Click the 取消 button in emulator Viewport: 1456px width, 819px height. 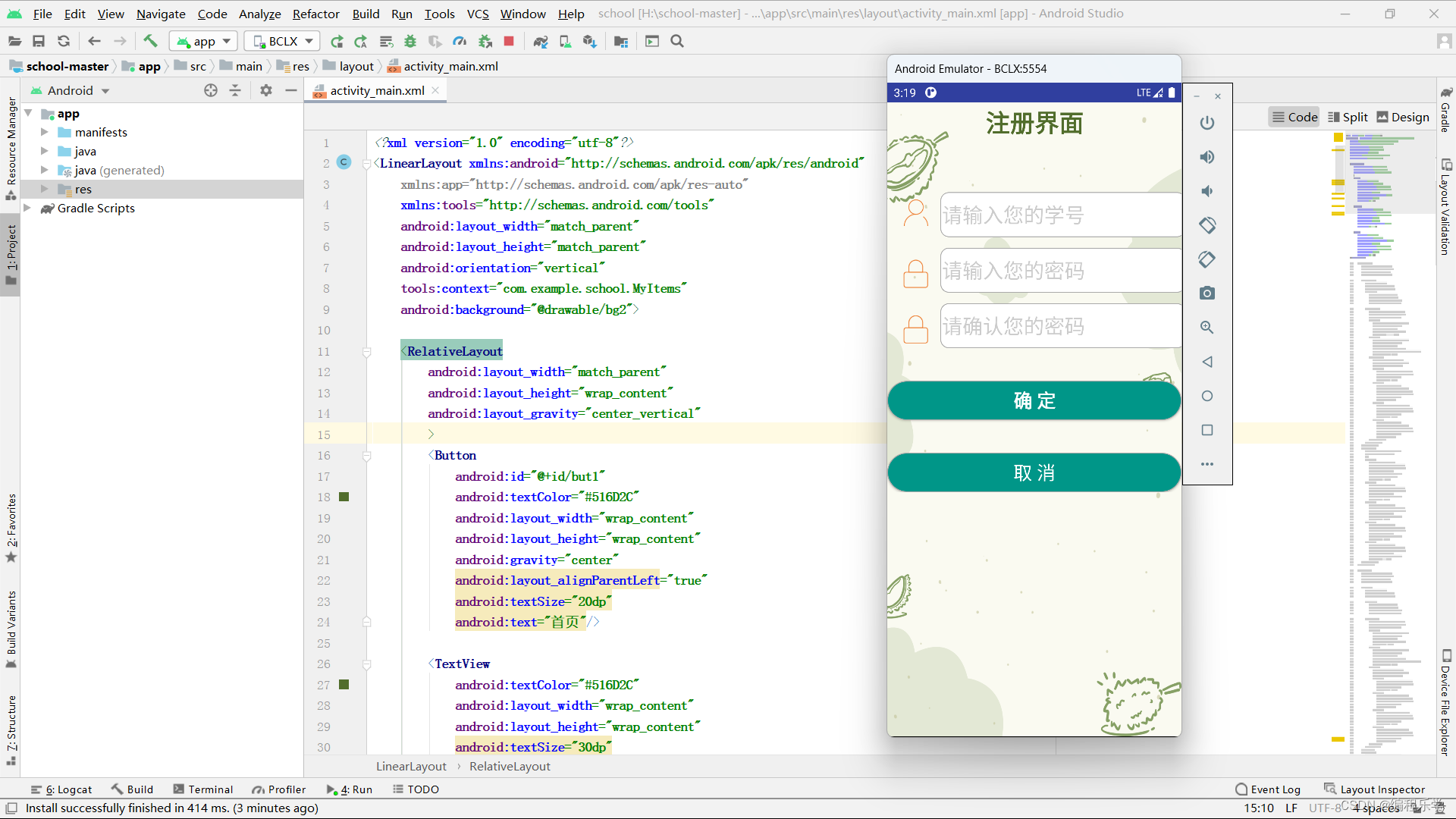tap(1034, 472)
